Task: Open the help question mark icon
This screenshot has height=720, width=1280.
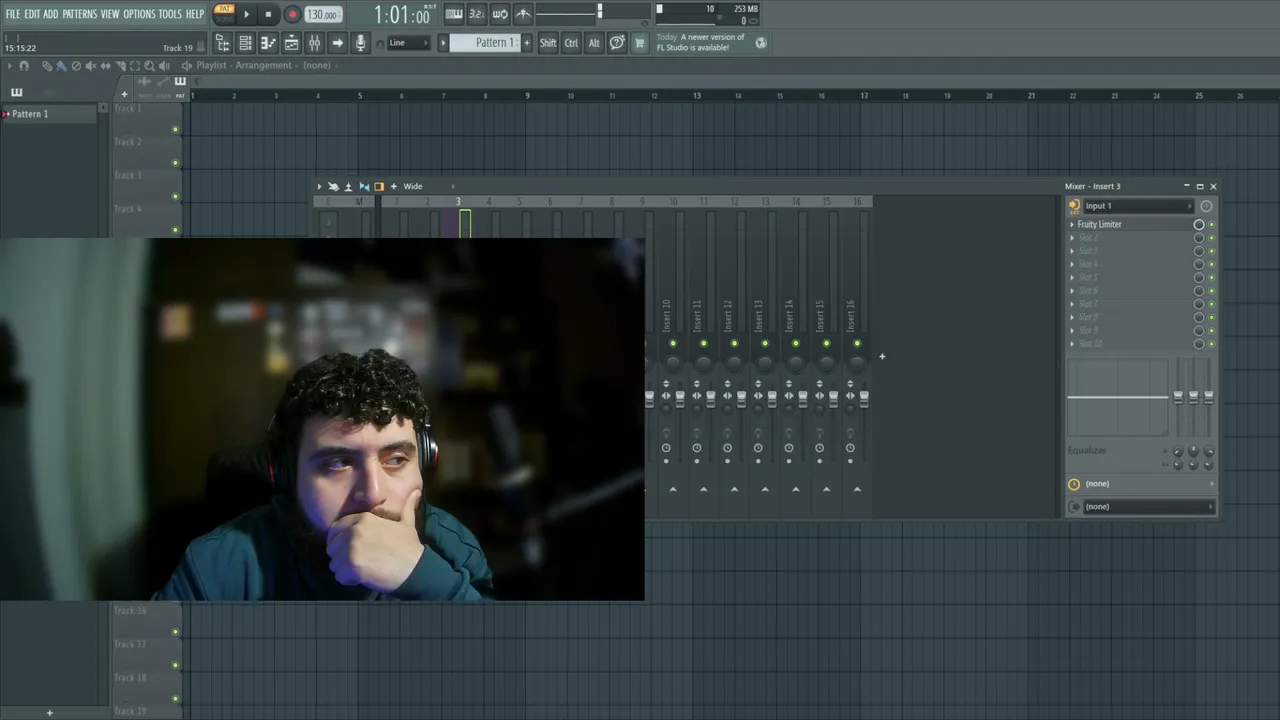Action: click(617, 43)
